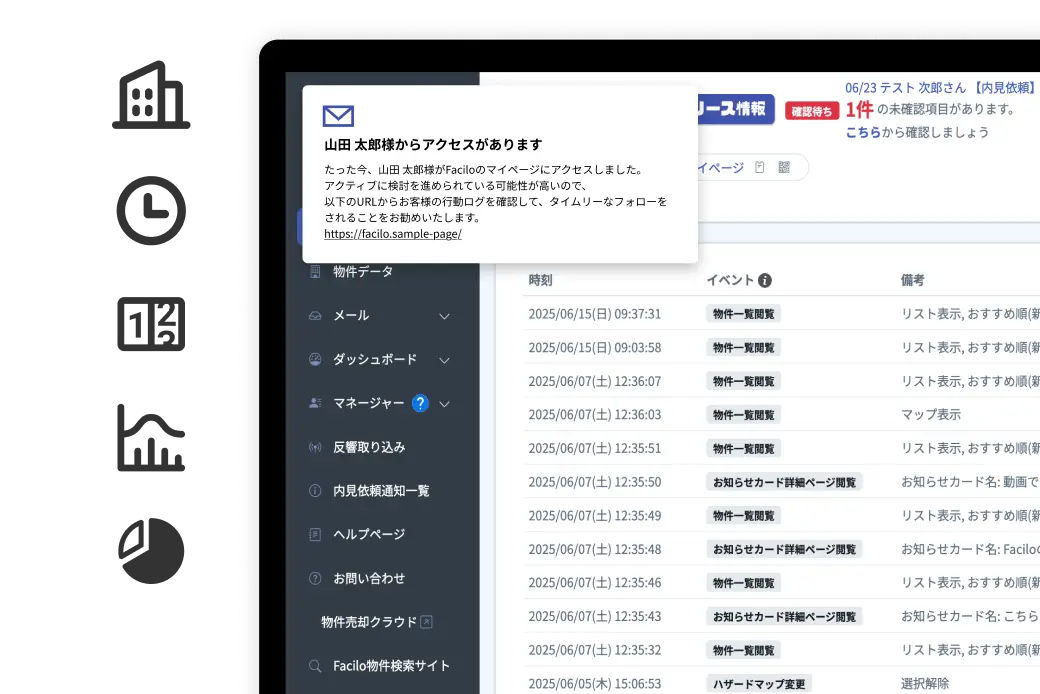This screenshot has width=1040, height=694.
Task: Click the リリース情報 button
Action: (x=735, y=109)
